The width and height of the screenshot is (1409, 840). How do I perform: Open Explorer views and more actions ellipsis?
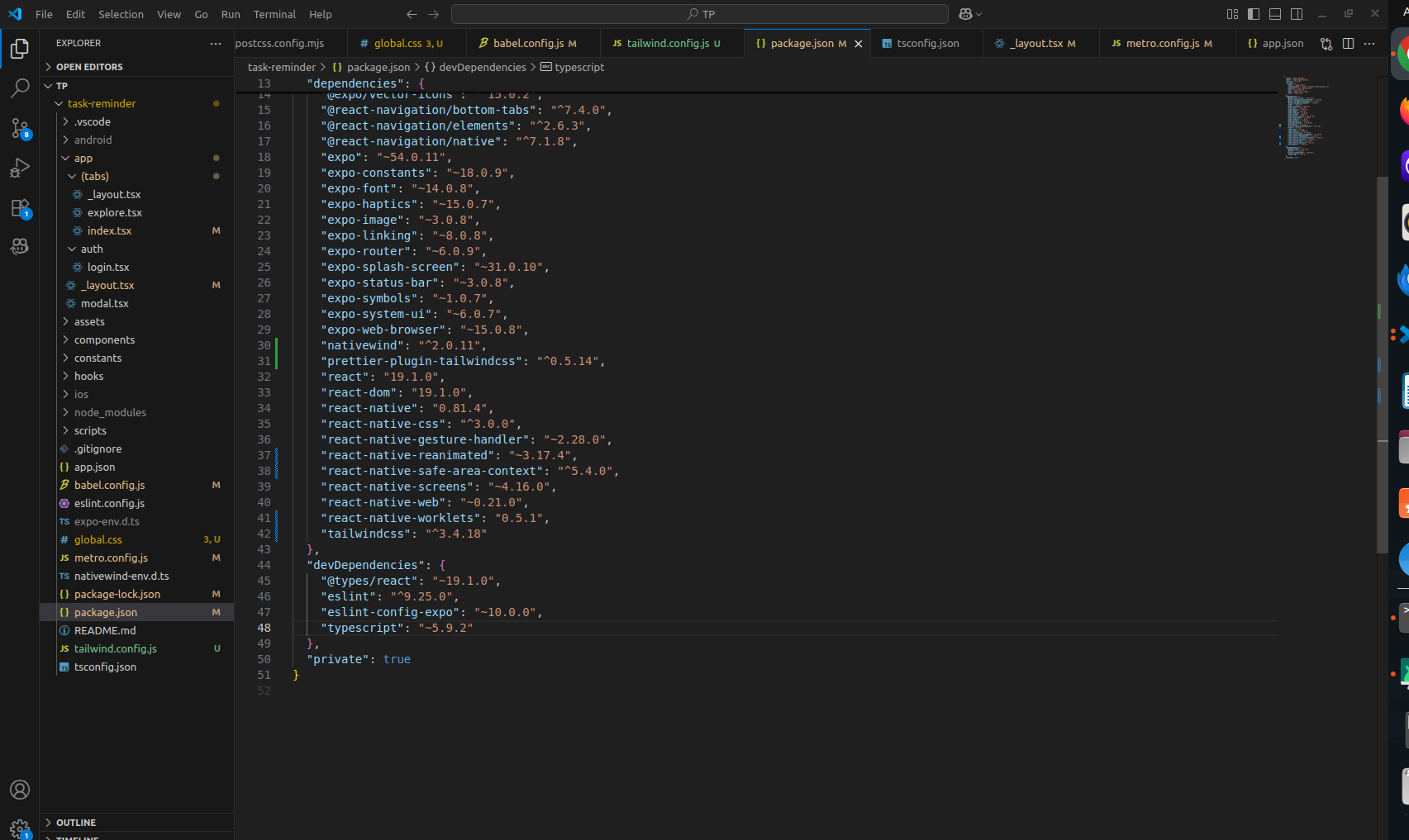pyautogui.click(x=216, y=43)
